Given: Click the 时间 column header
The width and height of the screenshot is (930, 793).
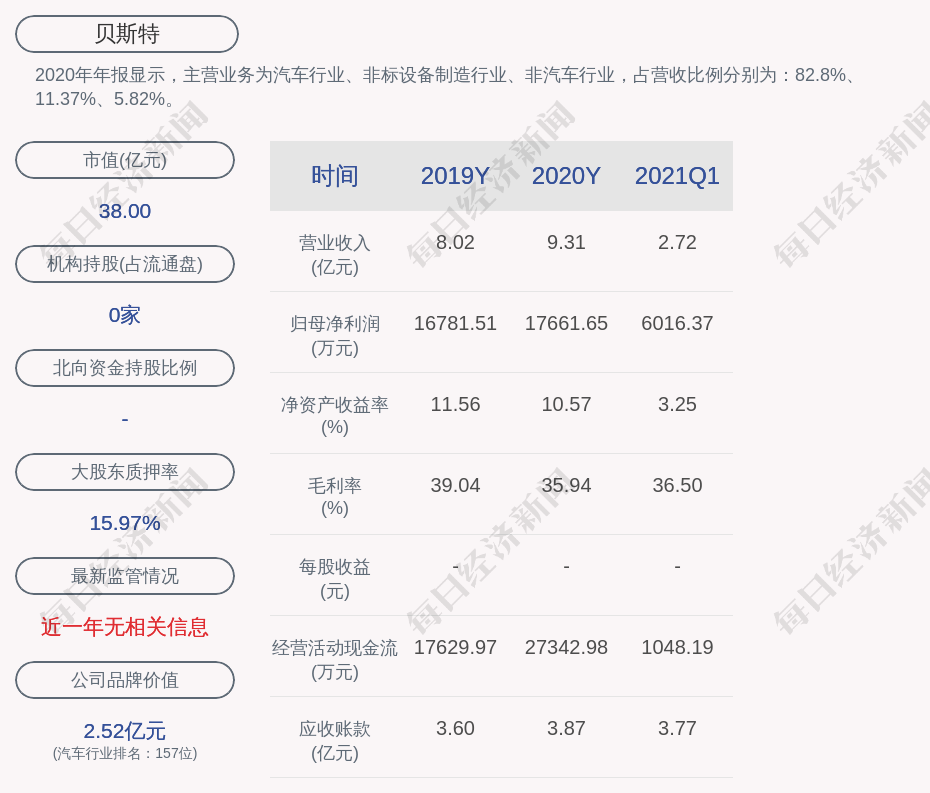Looking at the screenshot, I should tap(334, 176).
